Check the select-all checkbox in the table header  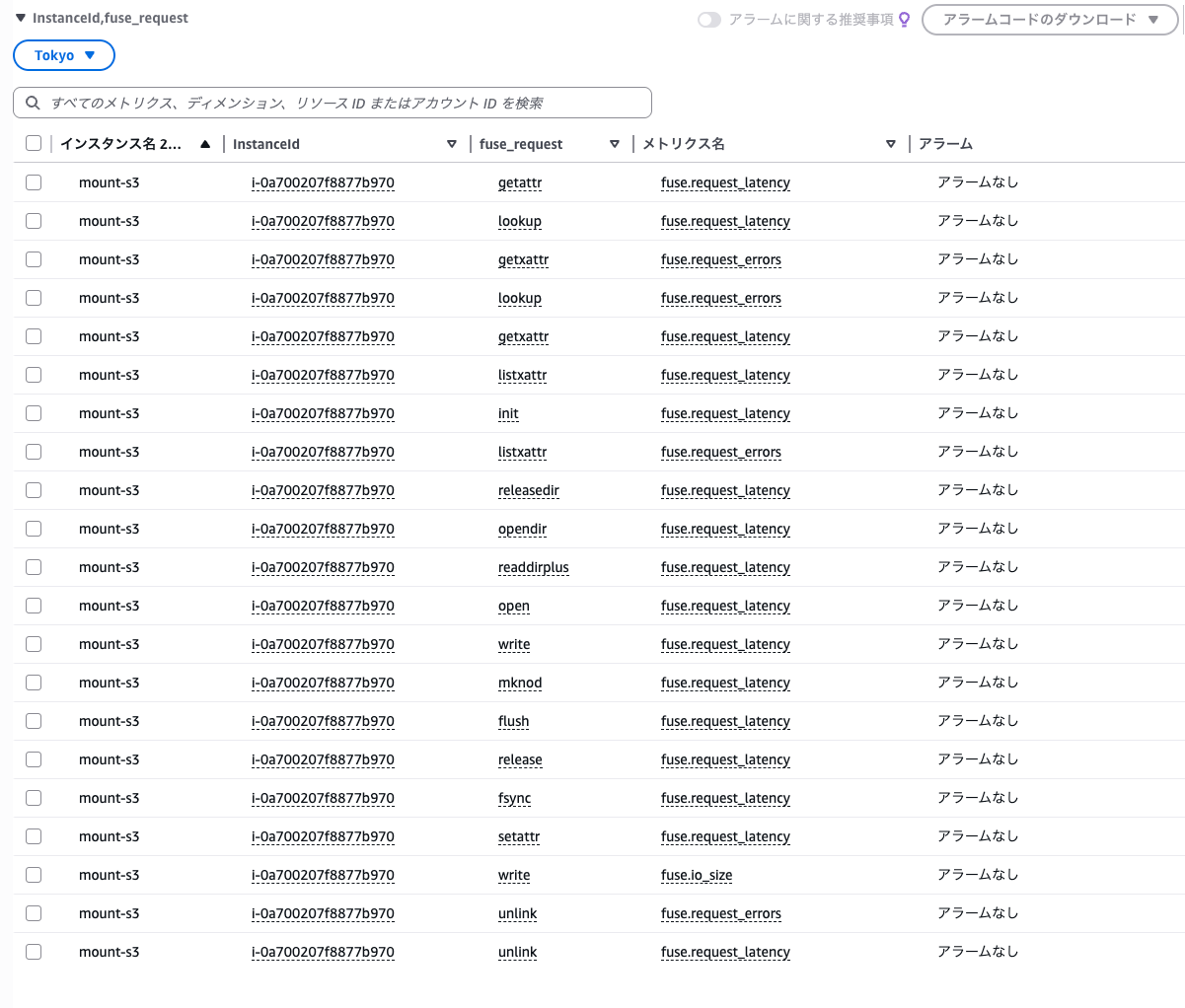[x=34, y=142]
